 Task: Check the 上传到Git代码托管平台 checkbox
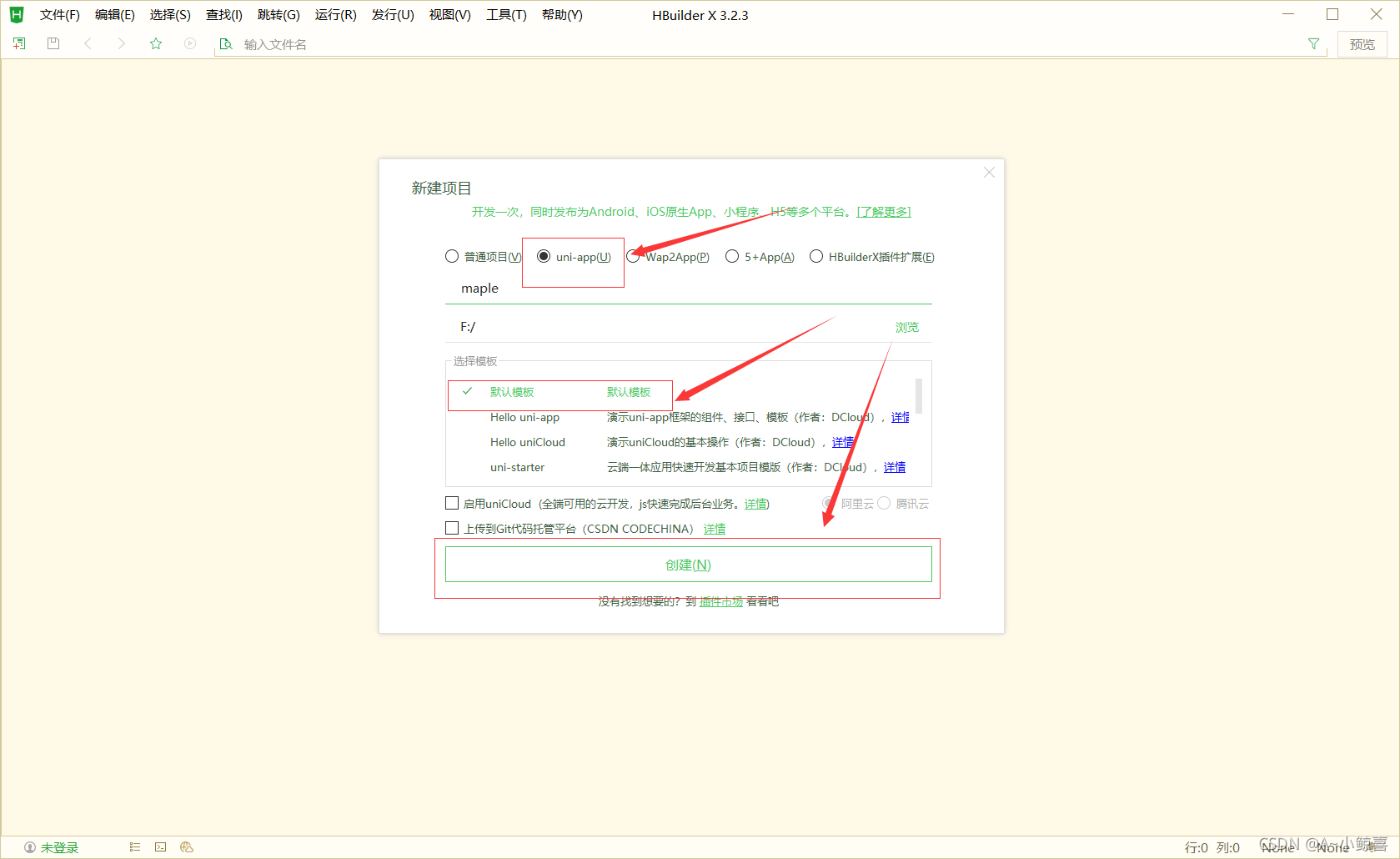tap(452, 528)
